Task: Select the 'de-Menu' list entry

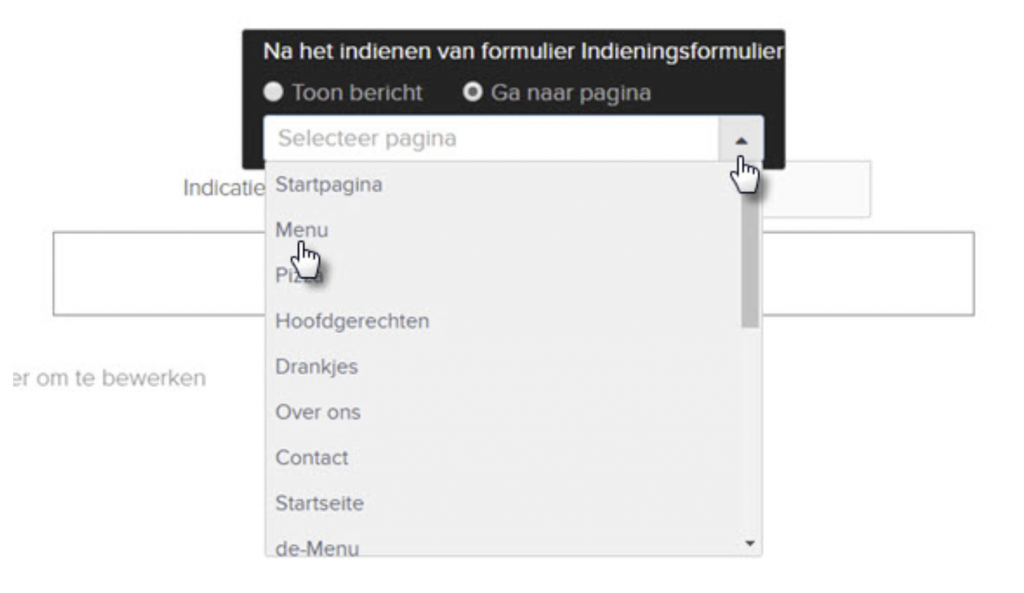Action: click(317, 547)
